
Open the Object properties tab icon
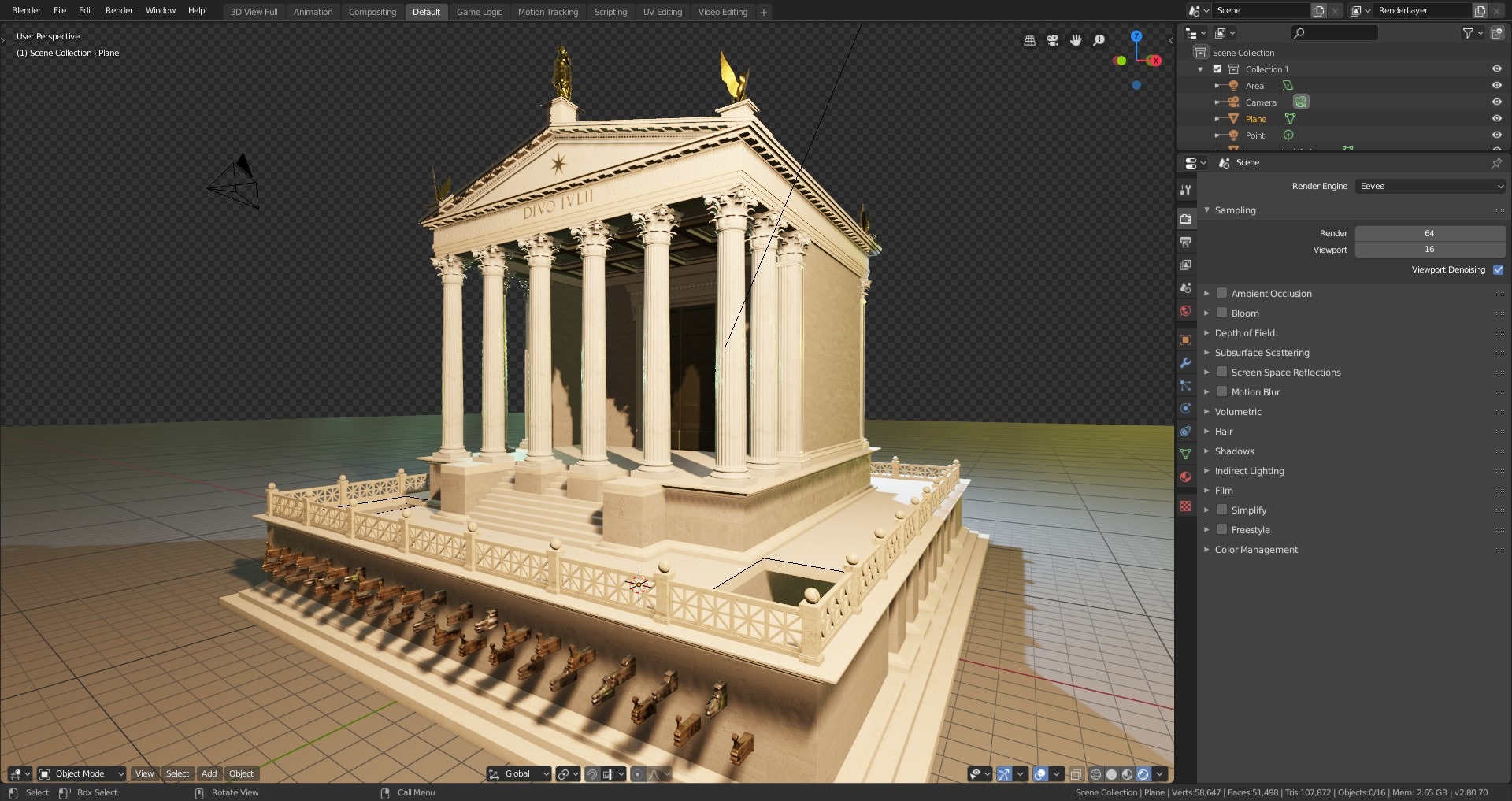[x=1185, y=339]
